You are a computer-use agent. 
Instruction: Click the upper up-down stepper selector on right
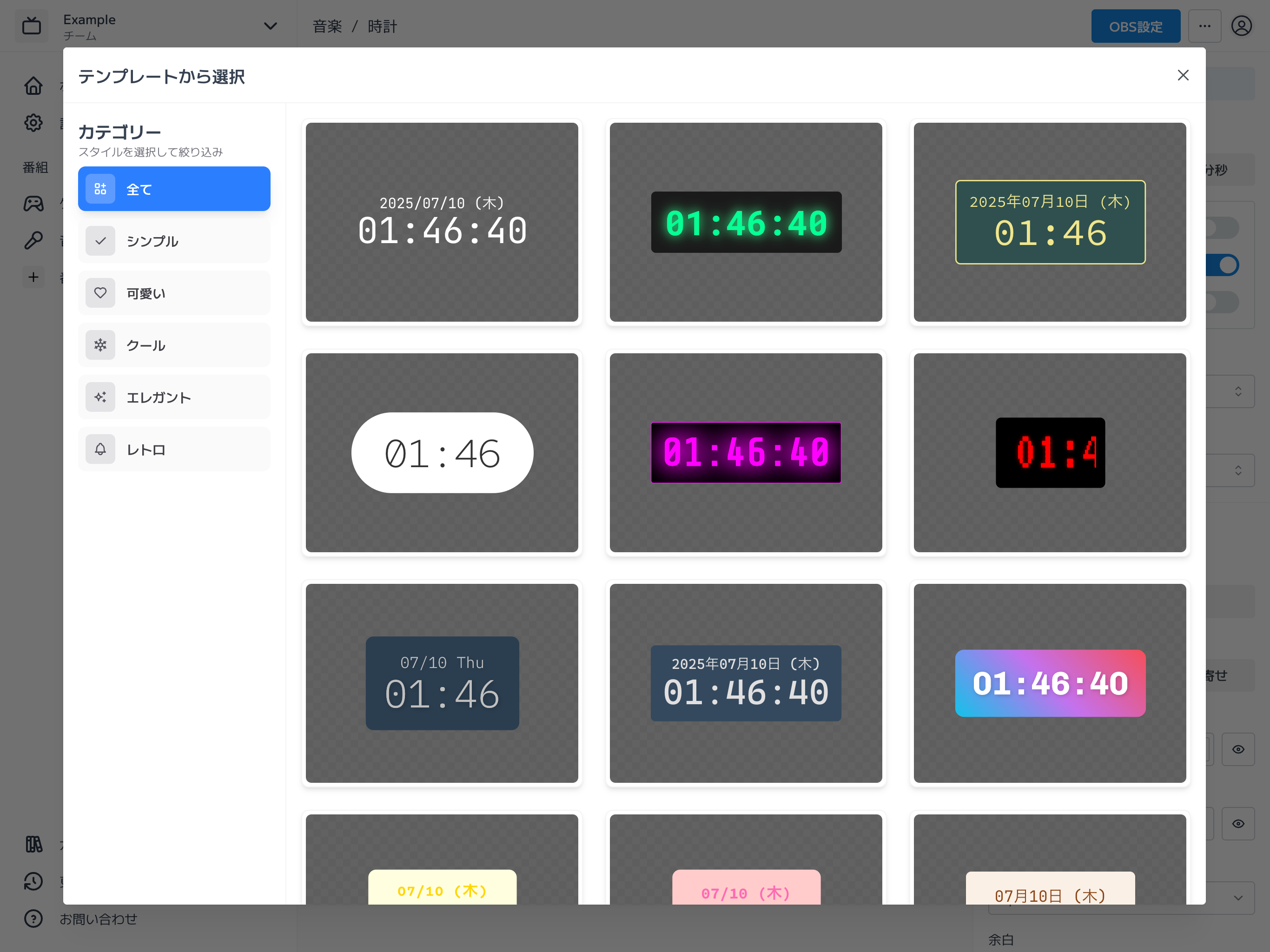(1238, 391)
